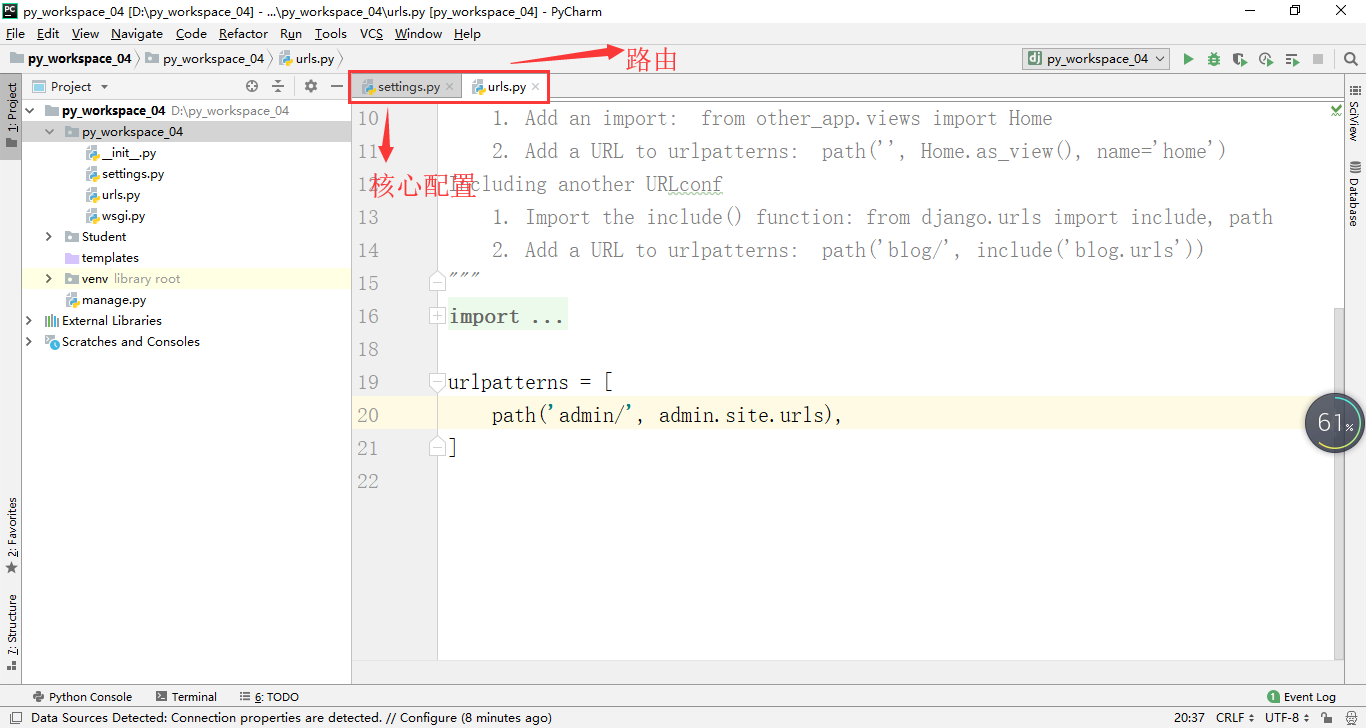The image size is (1366, 728).
Task: Close the settings.py editor tab
Action: pos(449,87)
